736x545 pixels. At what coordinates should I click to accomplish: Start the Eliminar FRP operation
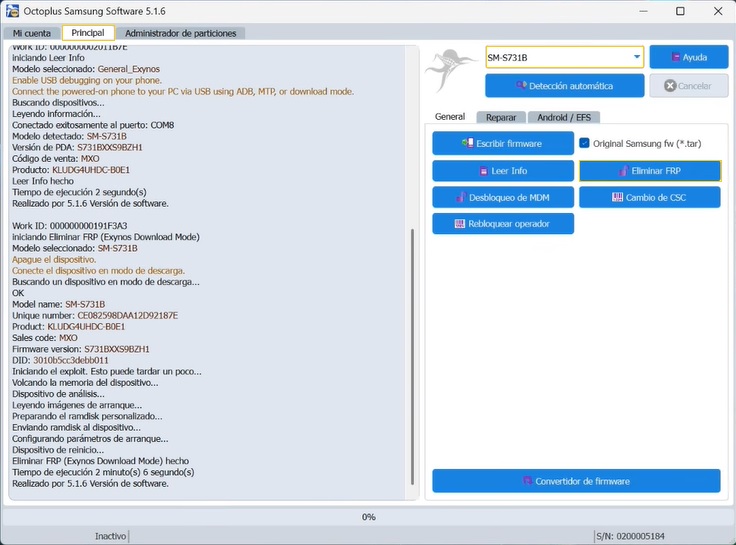pos(650,171)
